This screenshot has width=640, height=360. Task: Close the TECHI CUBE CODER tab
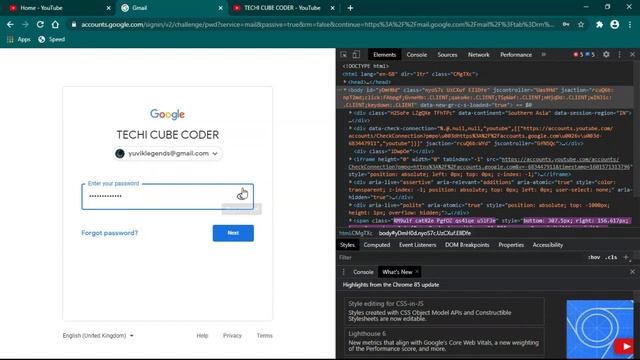[332, 8]
